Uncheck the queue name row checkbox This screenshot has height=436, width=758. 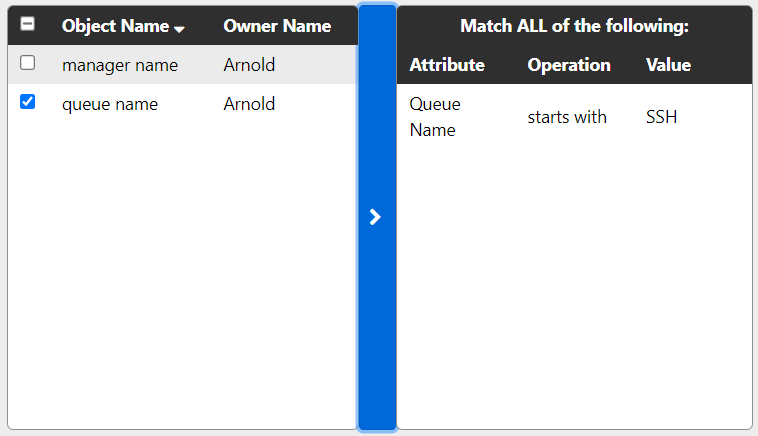28,101
